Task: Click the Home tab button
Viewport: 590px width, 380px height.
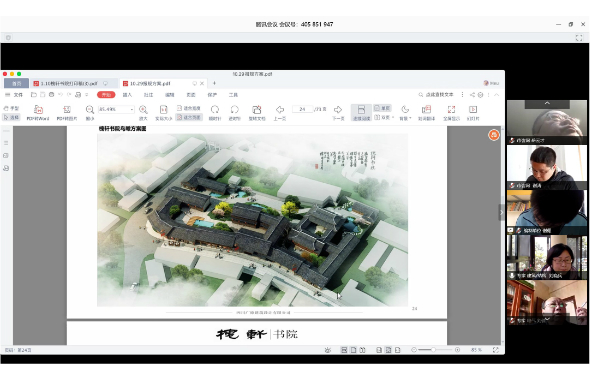Action: tap(16, 84)
